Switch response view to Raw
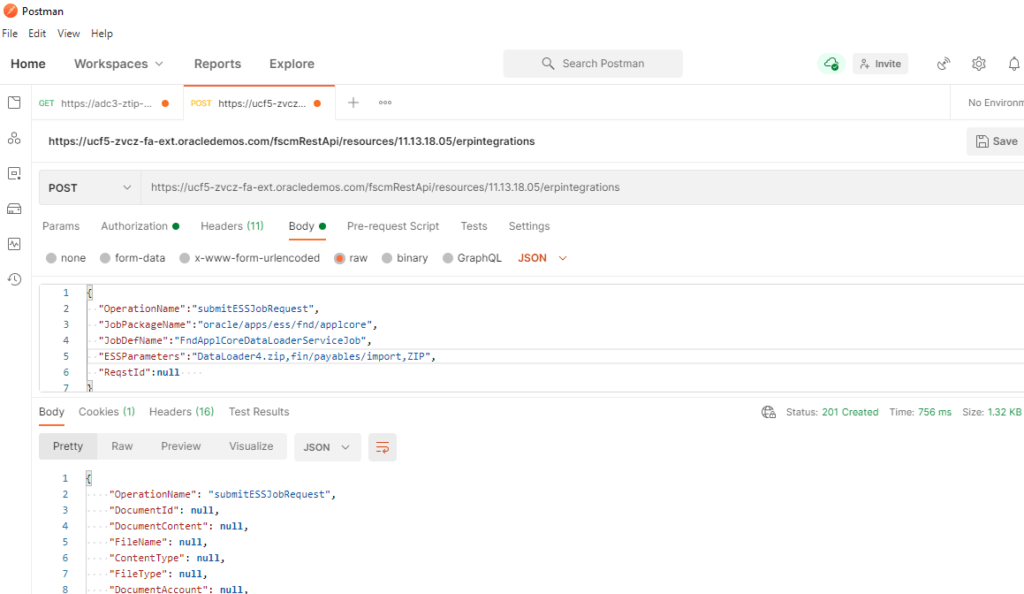 [x=122, y=446]
